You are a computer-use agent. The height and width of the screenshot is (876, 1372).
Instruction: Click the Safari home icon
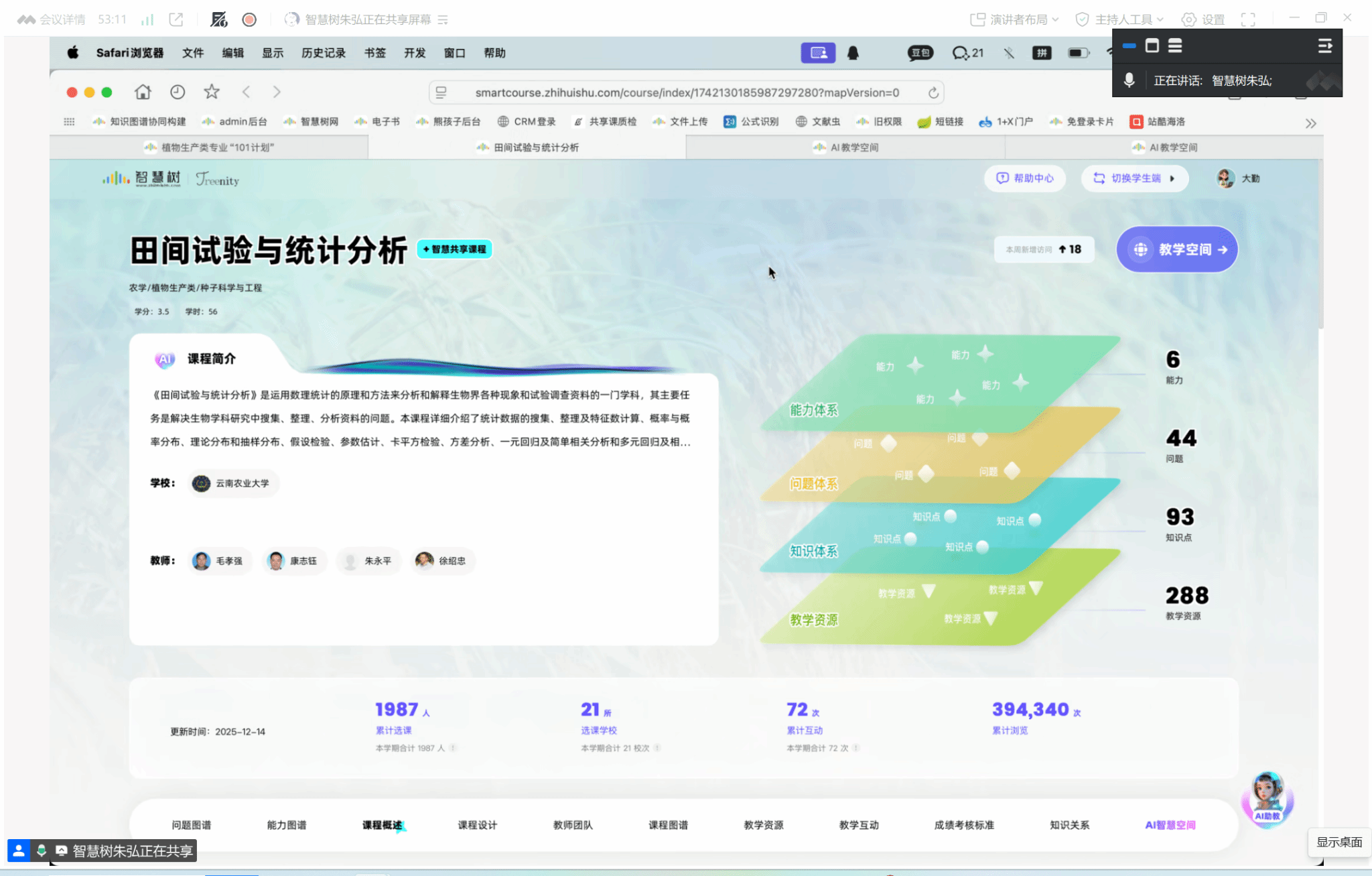coord(143,92)
